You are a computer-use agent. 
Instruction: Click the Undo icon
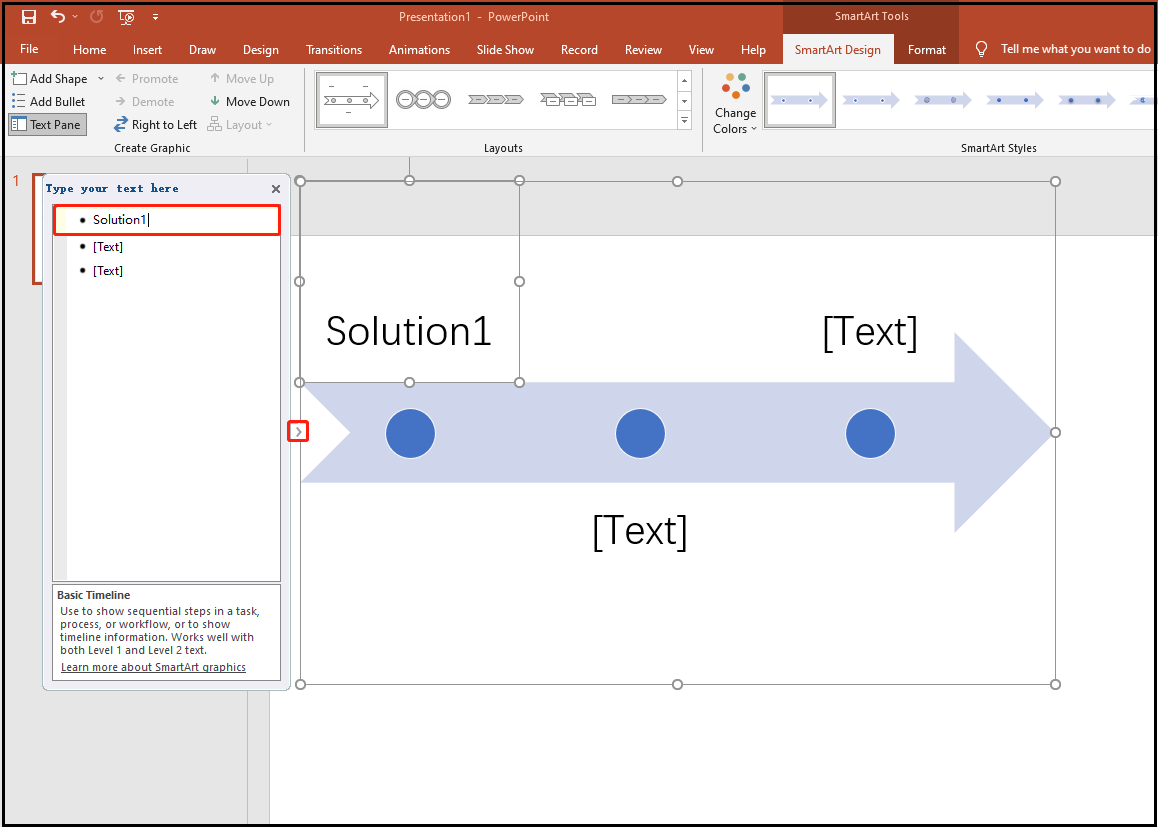(54, 17)
